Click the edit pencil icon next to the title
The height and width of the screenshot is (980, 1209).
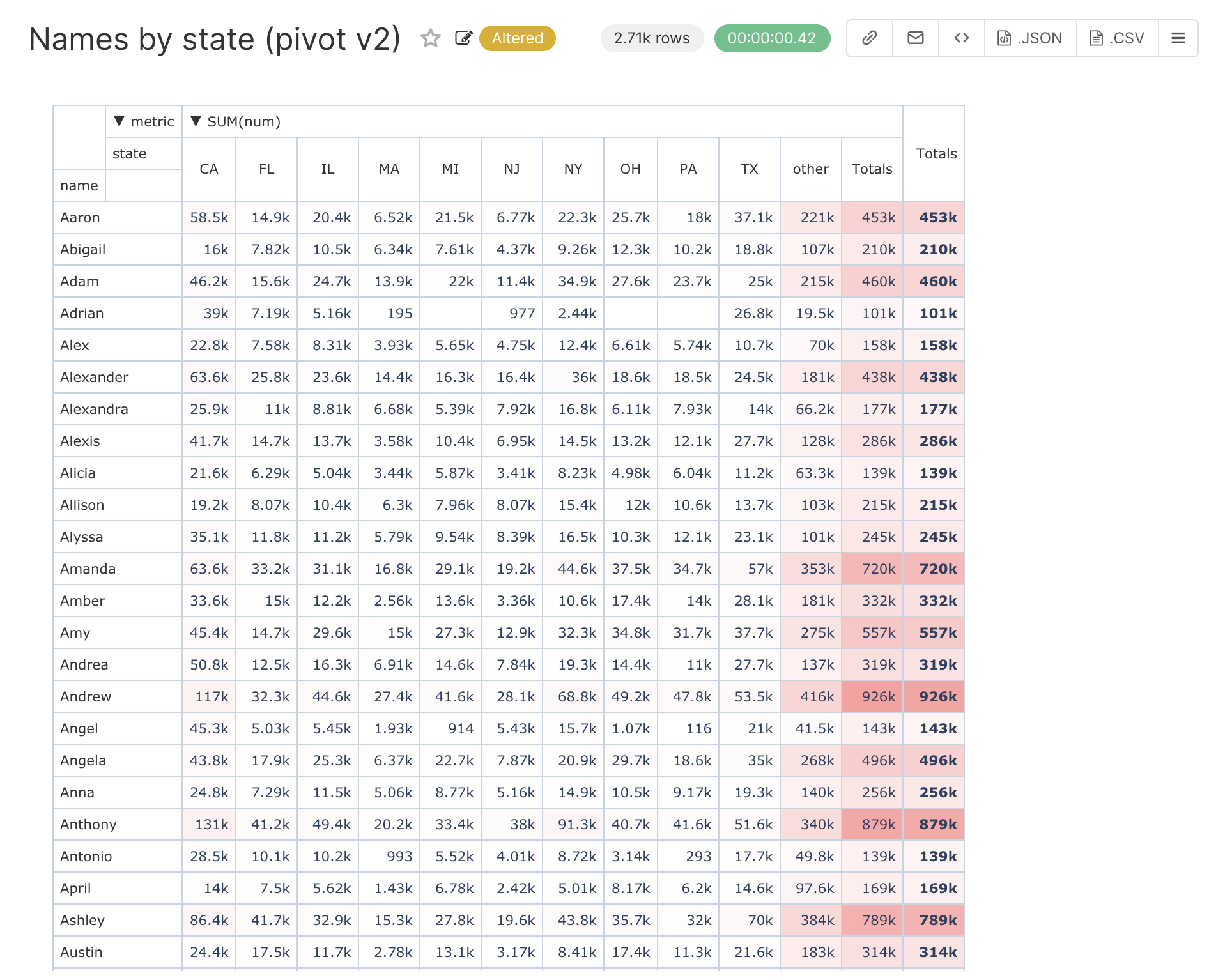pyautogui.click(x=464, y=38)
